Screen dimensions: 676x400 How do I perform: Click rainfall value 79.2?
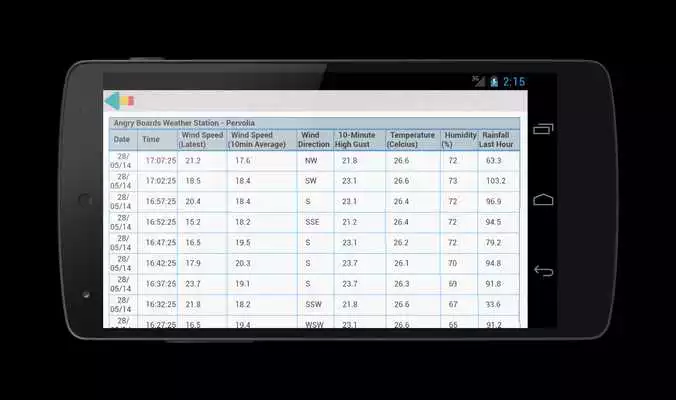tap(494, 243)
